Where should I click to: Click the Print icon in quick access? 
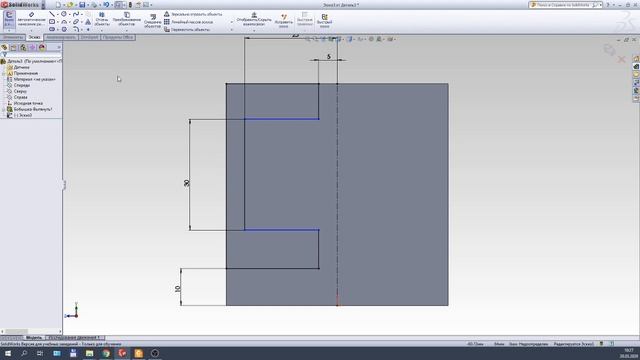pyautogui.click(x=94, y=5)
